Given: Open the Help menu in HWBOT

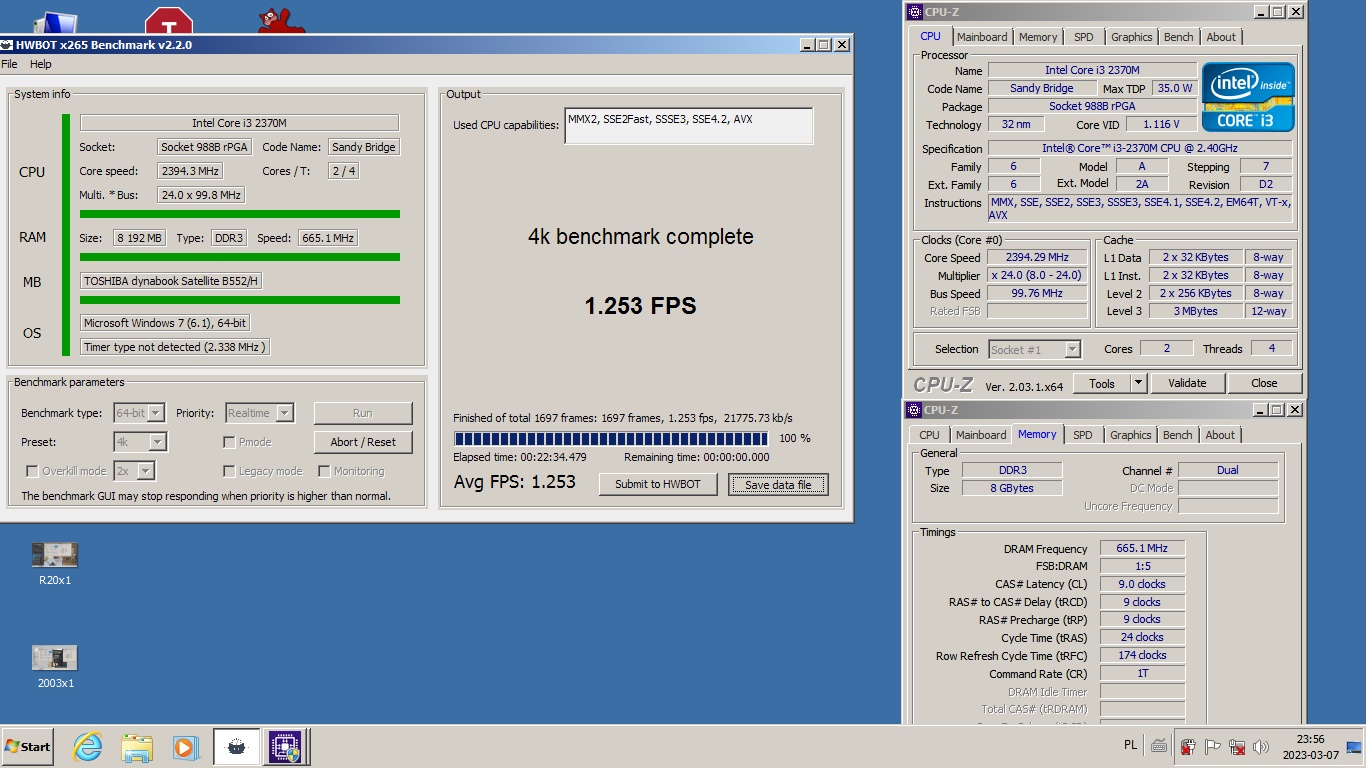Looking at the screenshot, I should pos(40,64).
